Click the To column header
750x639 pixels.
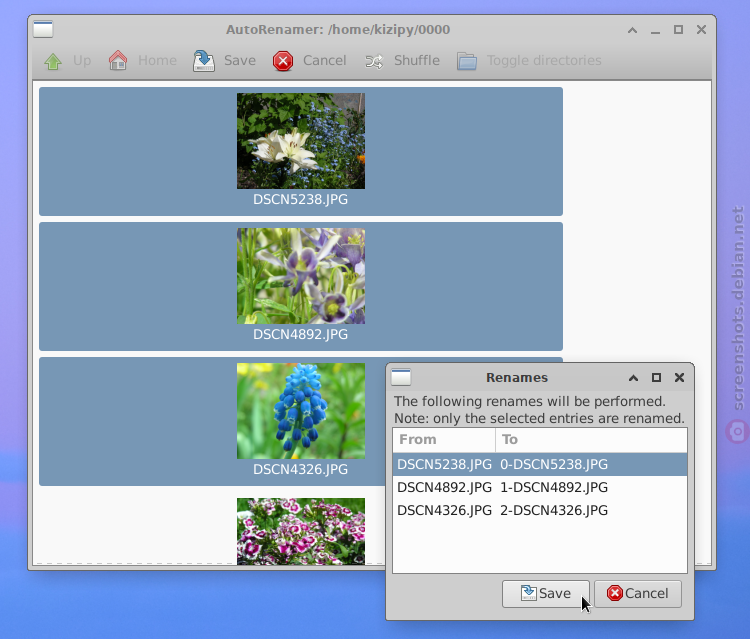tap(591, 440)
